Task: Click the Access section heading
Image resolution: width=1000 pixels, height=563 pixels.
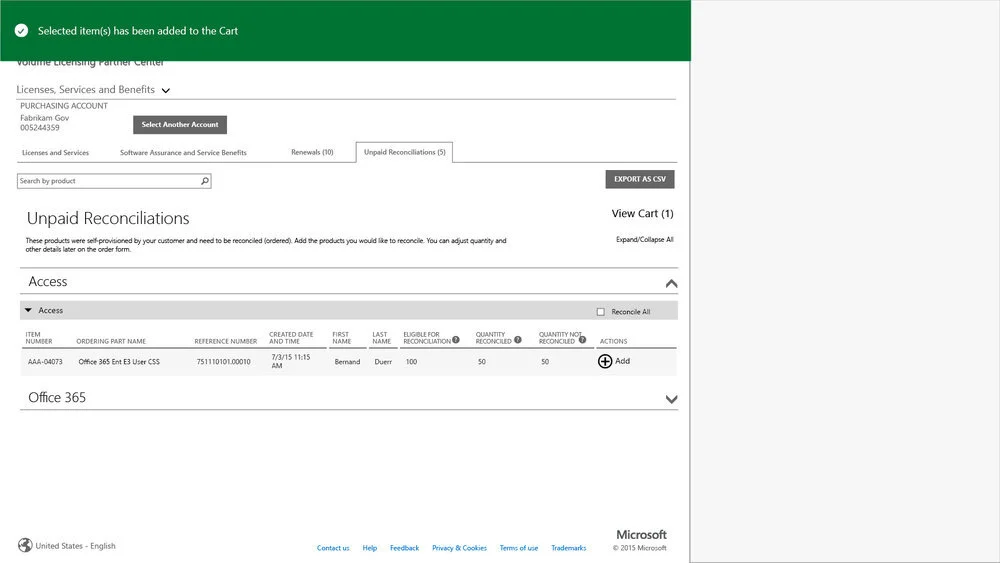Action: point(48,282)
